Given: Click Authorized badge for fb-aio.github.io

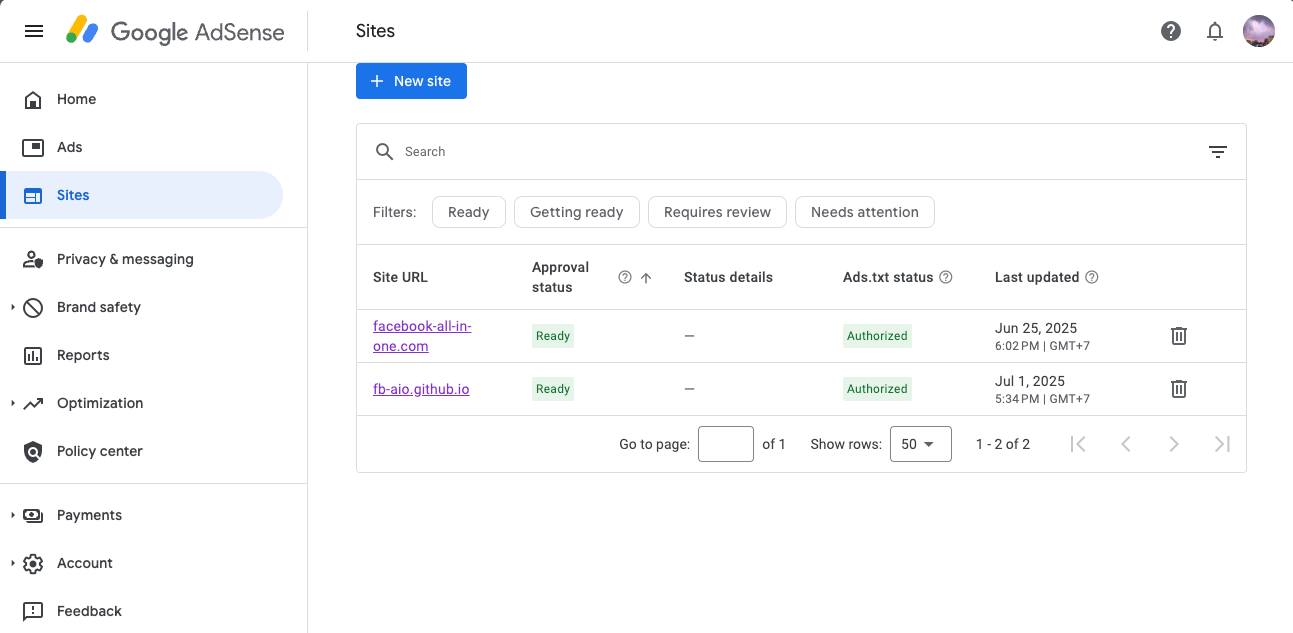Looking at the screenshot, I should [877, 389].
